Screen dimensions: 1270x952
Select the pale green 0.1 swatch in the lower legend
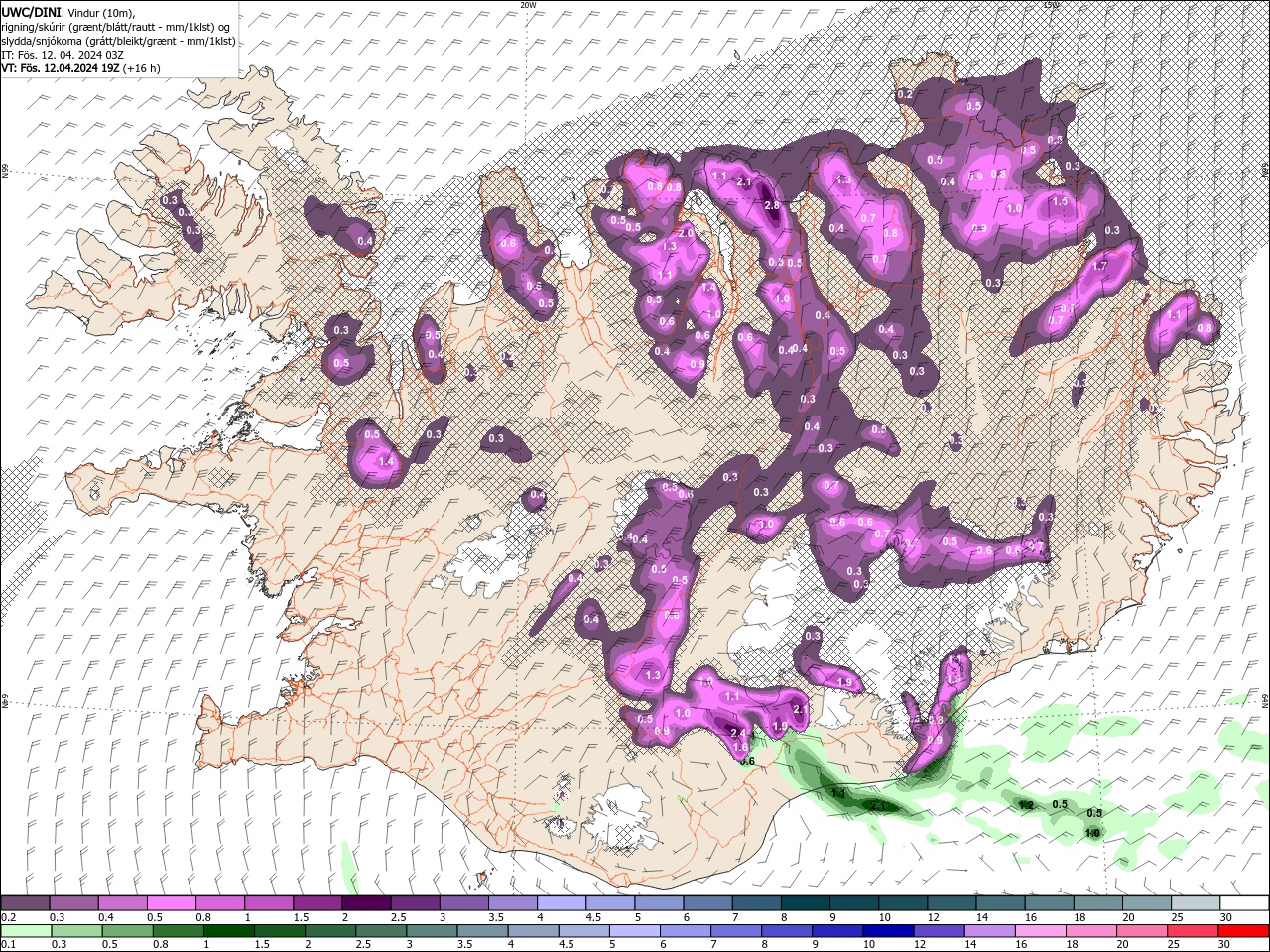pyautogui.click(x=25, y=931)
